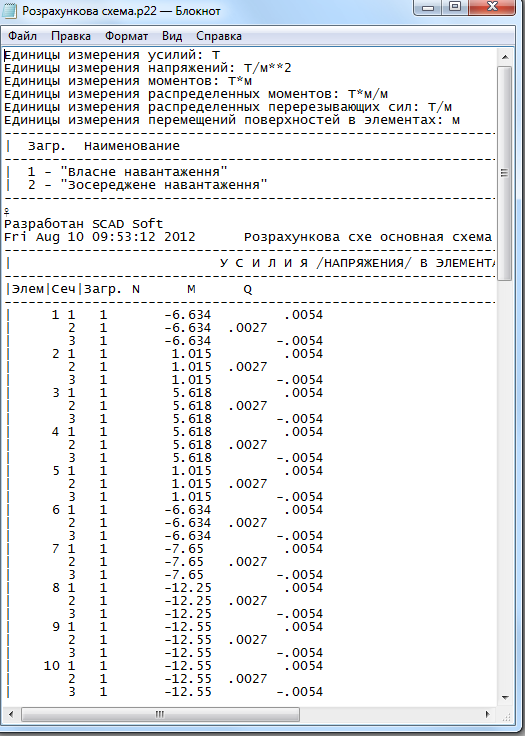Click line "Единицы измерения усилий: Т"

pyautogui.click(x=112, y=55)
